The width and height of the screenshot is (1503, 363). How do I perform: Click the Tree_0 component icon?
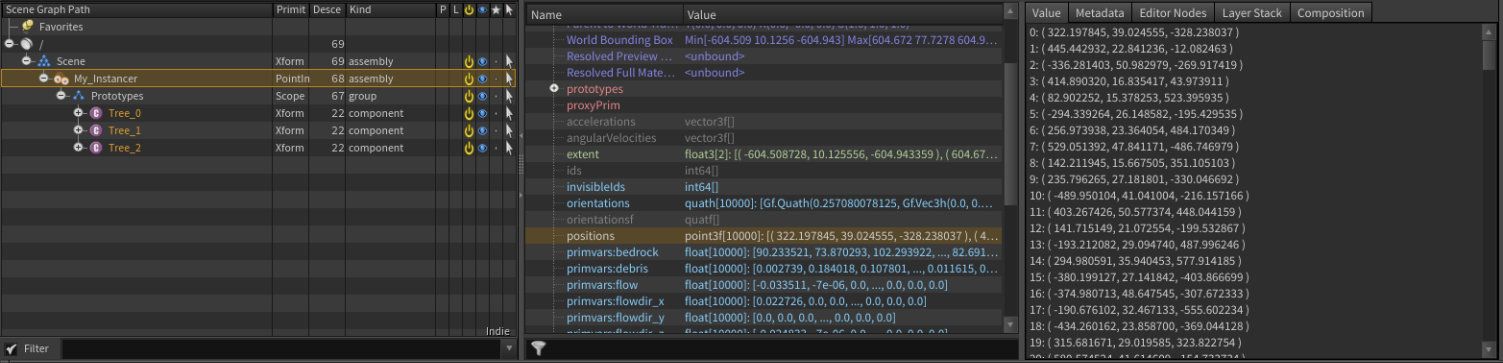pyautogui.click(x=96, y=113)
